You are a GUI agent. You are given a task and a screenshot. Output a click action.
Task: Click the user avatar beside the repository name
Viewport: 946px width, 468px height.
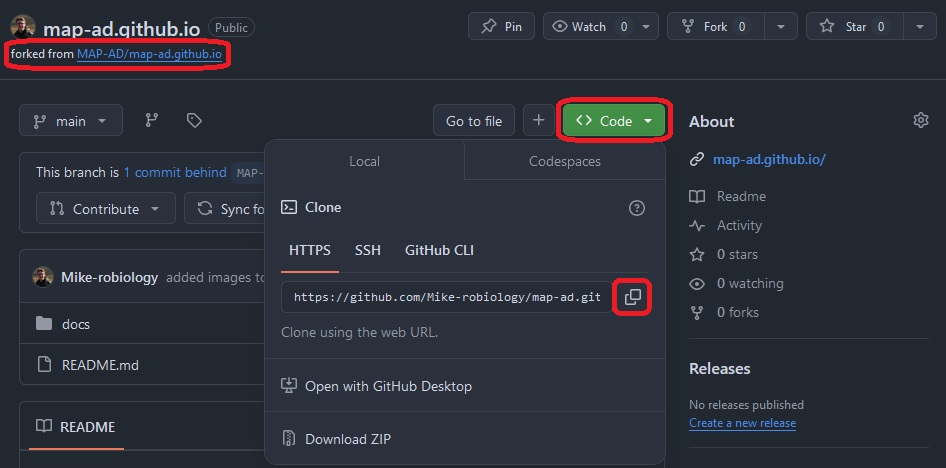23,27
